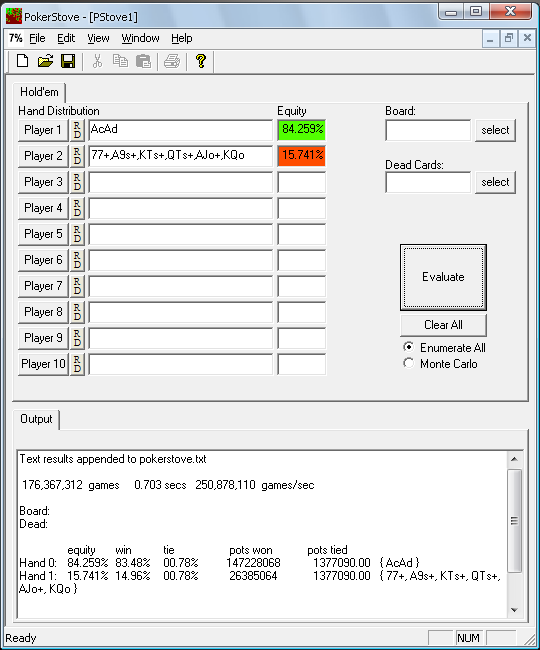Screen dimensions: 540x650
Task: Minimize the inner PStove1 document window
Action: [x=490, y=39]
